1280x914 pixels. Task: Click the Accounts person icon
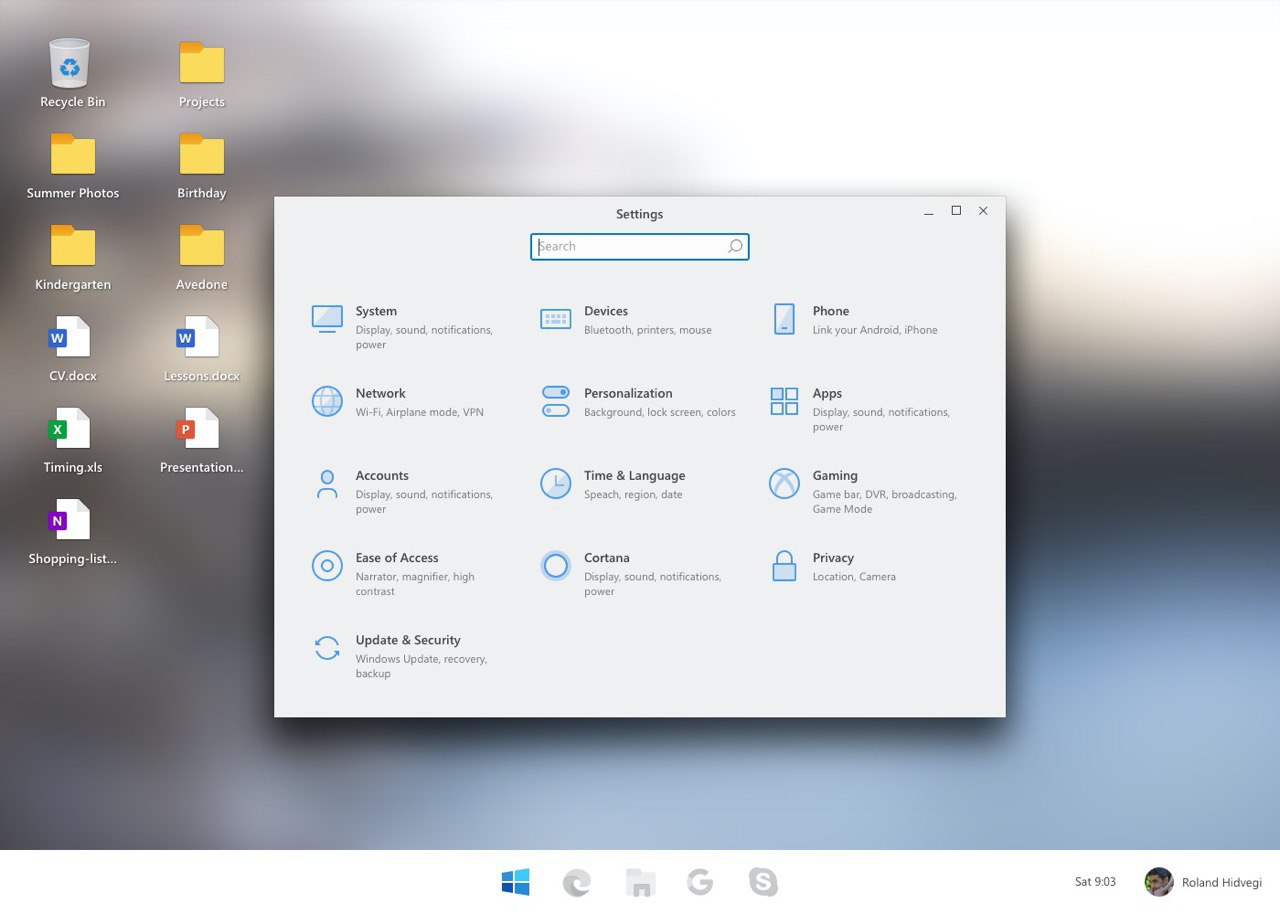click(327, 484)
